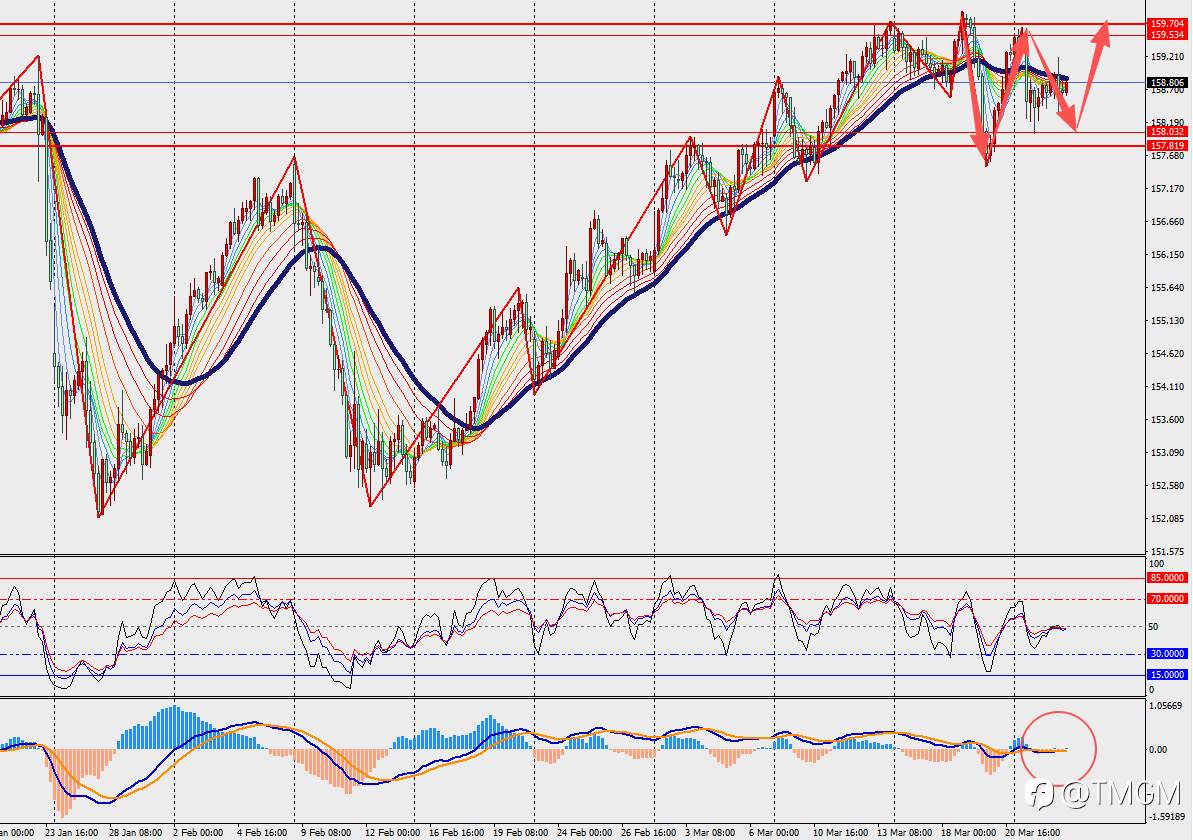Click the 20 Mar 16:00 time label
1193x840 pixels.
[1032, 832]
